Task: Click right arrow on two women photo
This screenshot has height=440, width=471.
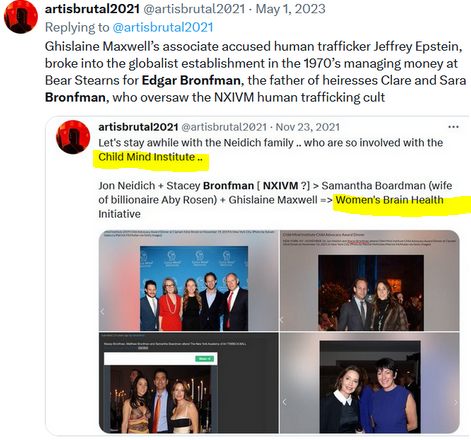Action: 455,402
